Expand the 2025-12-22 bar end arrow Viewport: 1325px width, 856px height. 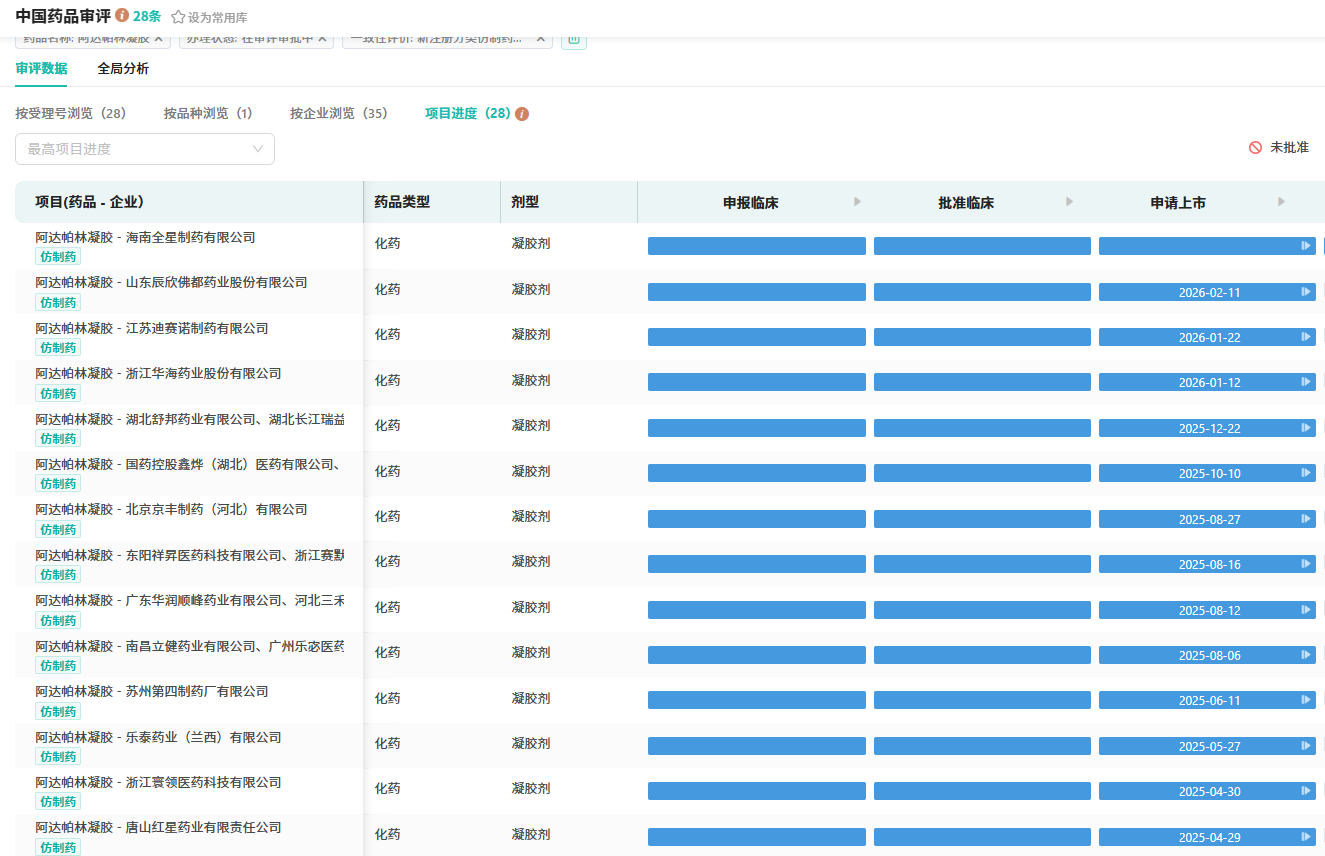1305,428
